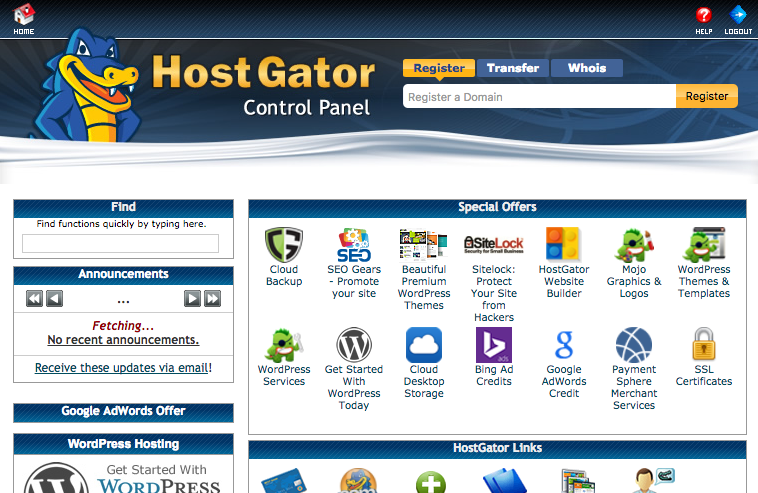The image size is (758, 493).
Task: Click the credit card icon in HostGator Links
Action: (x=284, y=480)
